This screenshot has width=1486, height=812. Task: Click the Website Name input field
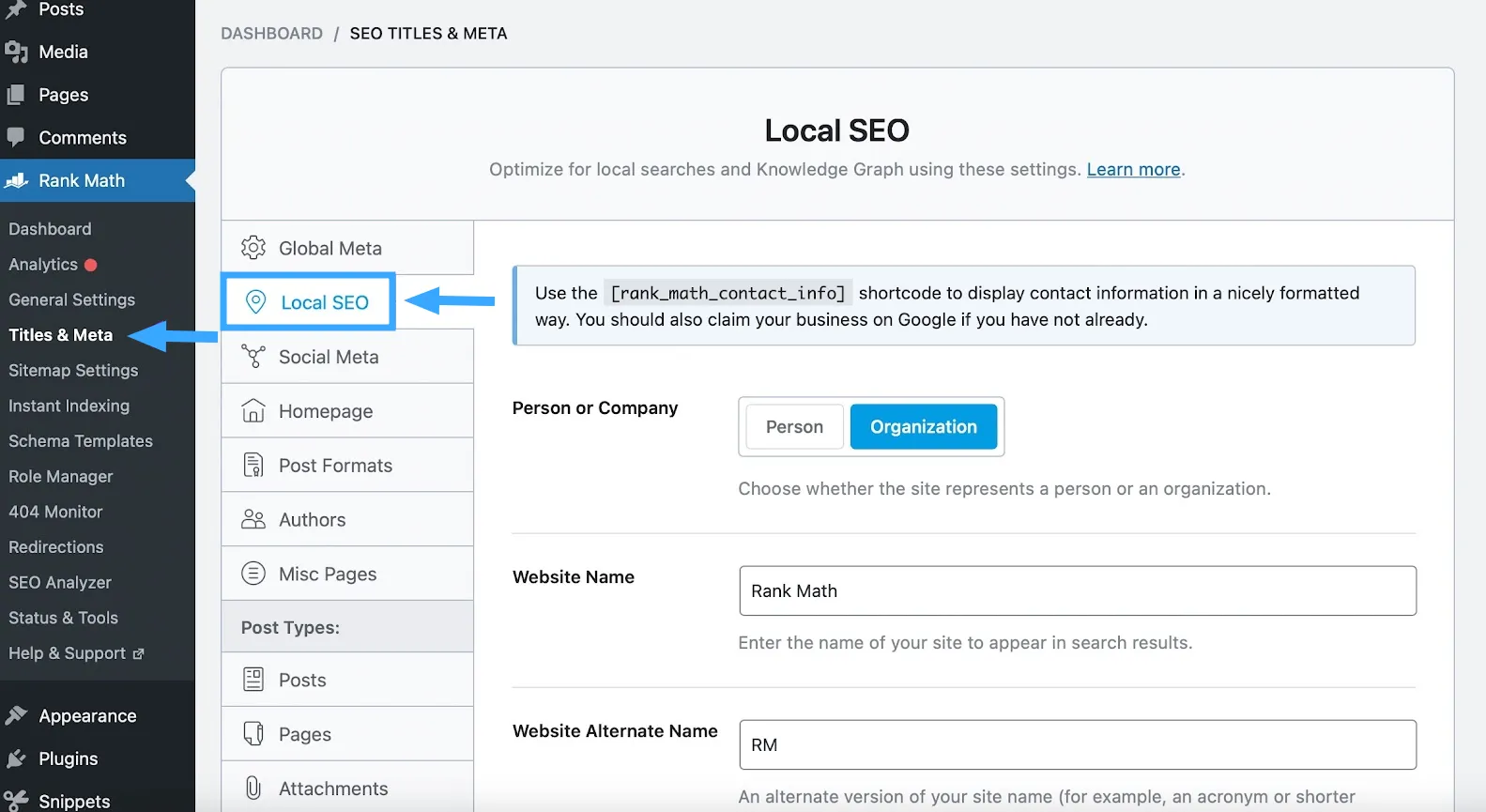[1078, 590]
